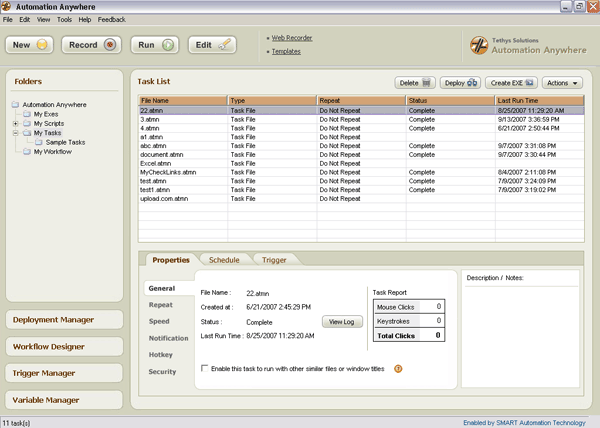Image resolution: width=600 pixels, height=428 pixels.
Task: Click the Edit pencil icon button
Action: pyautogui.click(x=226, y=45)
